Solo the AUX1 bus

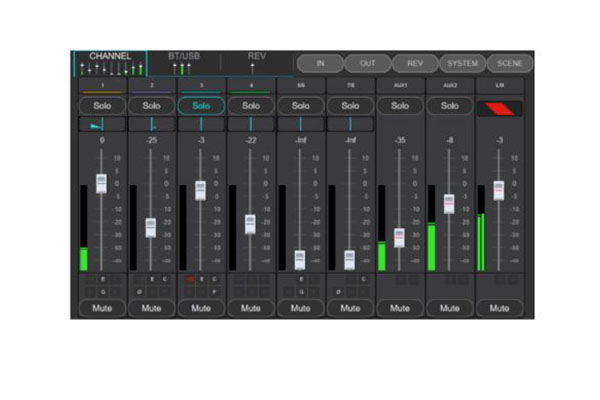[x=400, y=106]
